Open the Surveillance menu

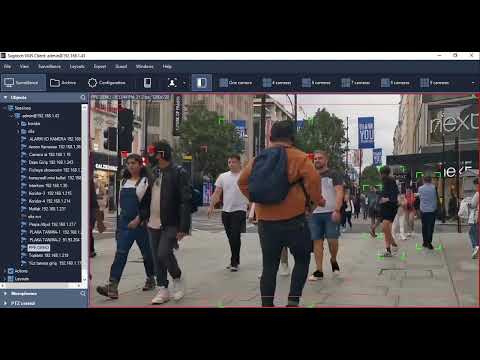(x=49, y=66)
